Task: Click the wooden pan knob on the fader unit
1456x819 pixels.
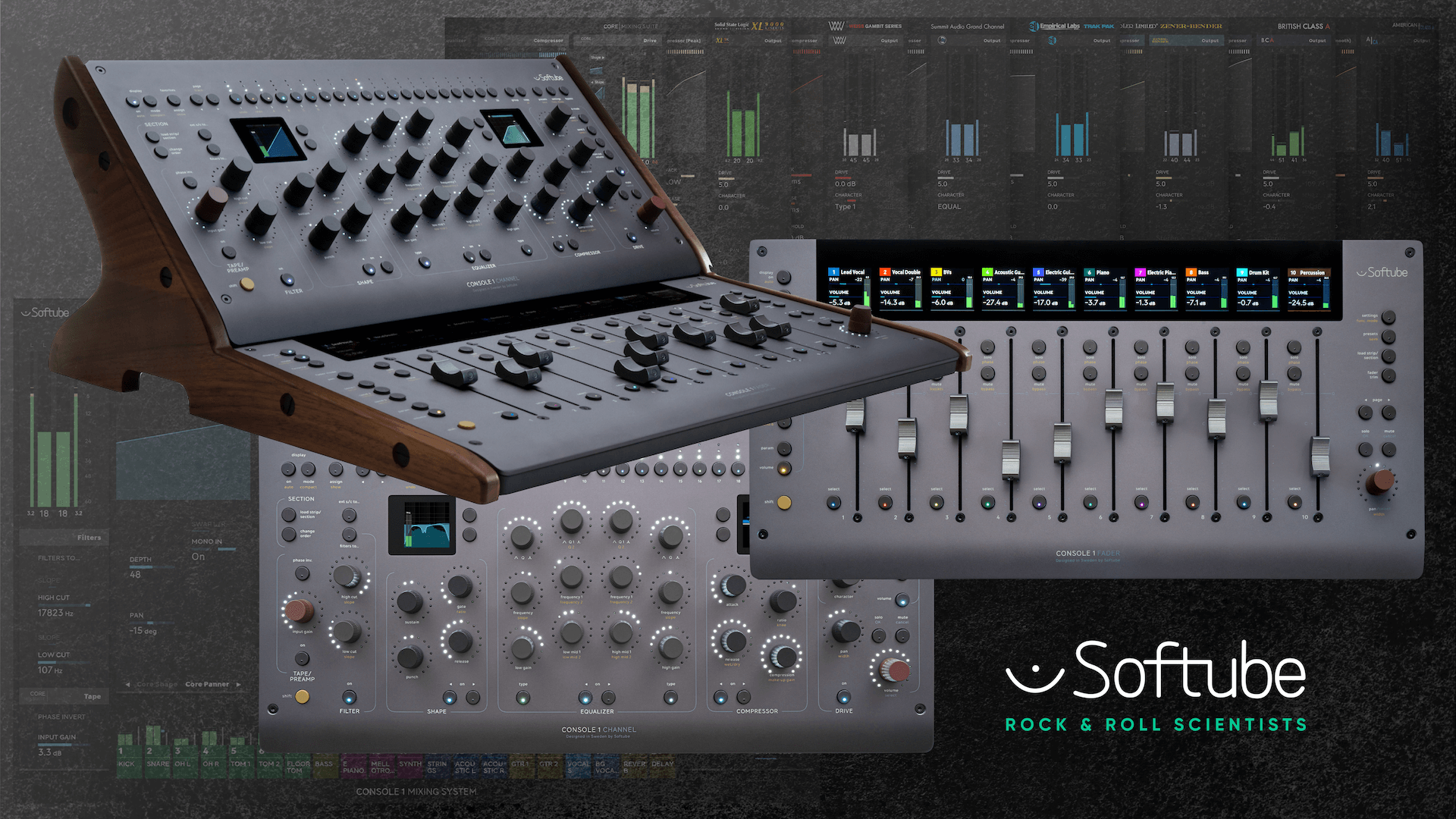Action: [1379, 481]
